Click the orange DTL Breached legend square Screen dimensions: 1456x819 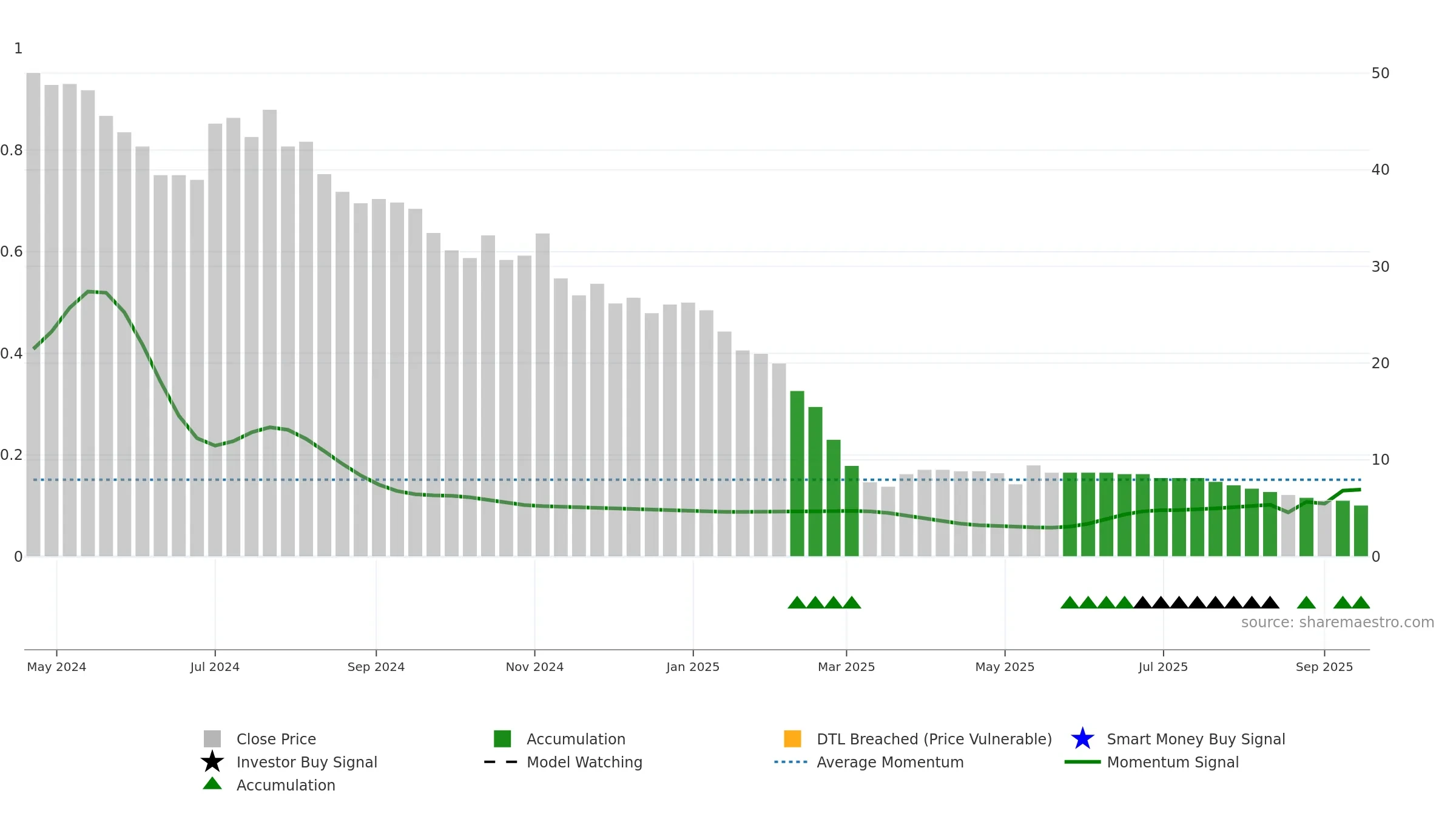(792, 738)
